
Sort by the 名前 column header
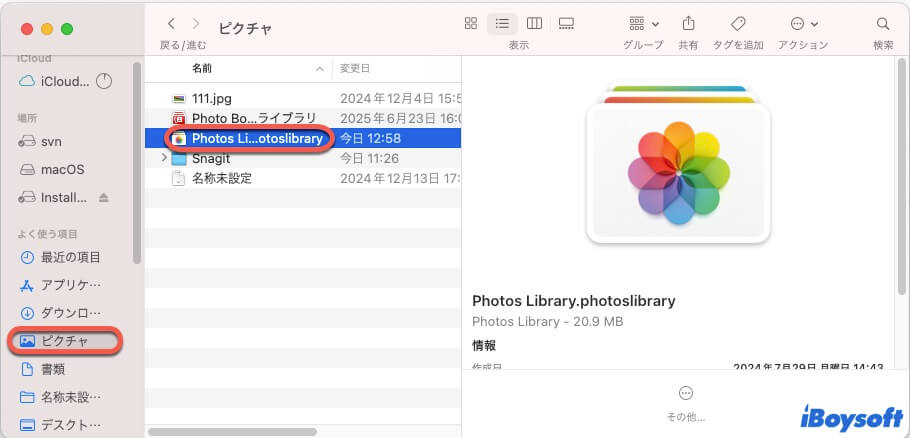(x=202, y=68)
